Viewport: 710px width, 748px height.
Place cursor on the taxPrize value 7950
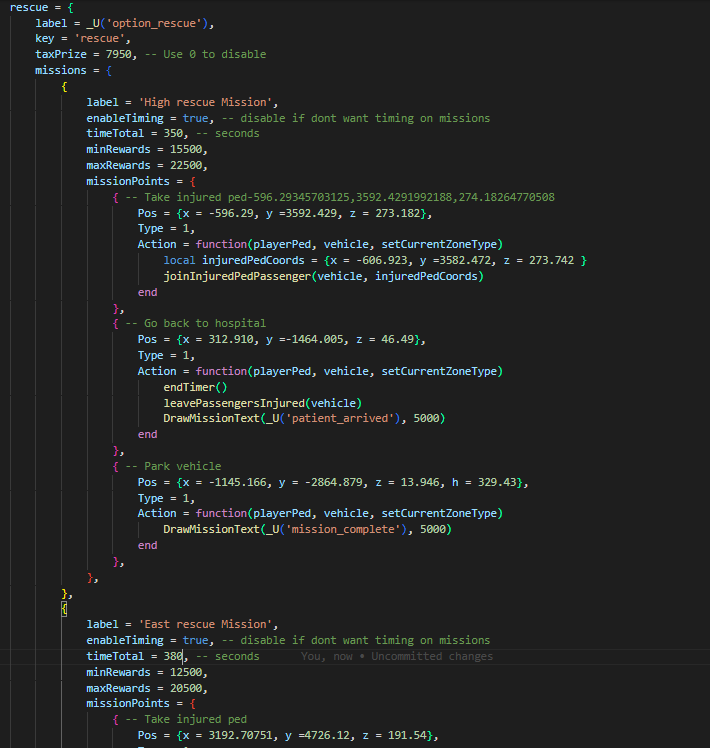(118, 54)
